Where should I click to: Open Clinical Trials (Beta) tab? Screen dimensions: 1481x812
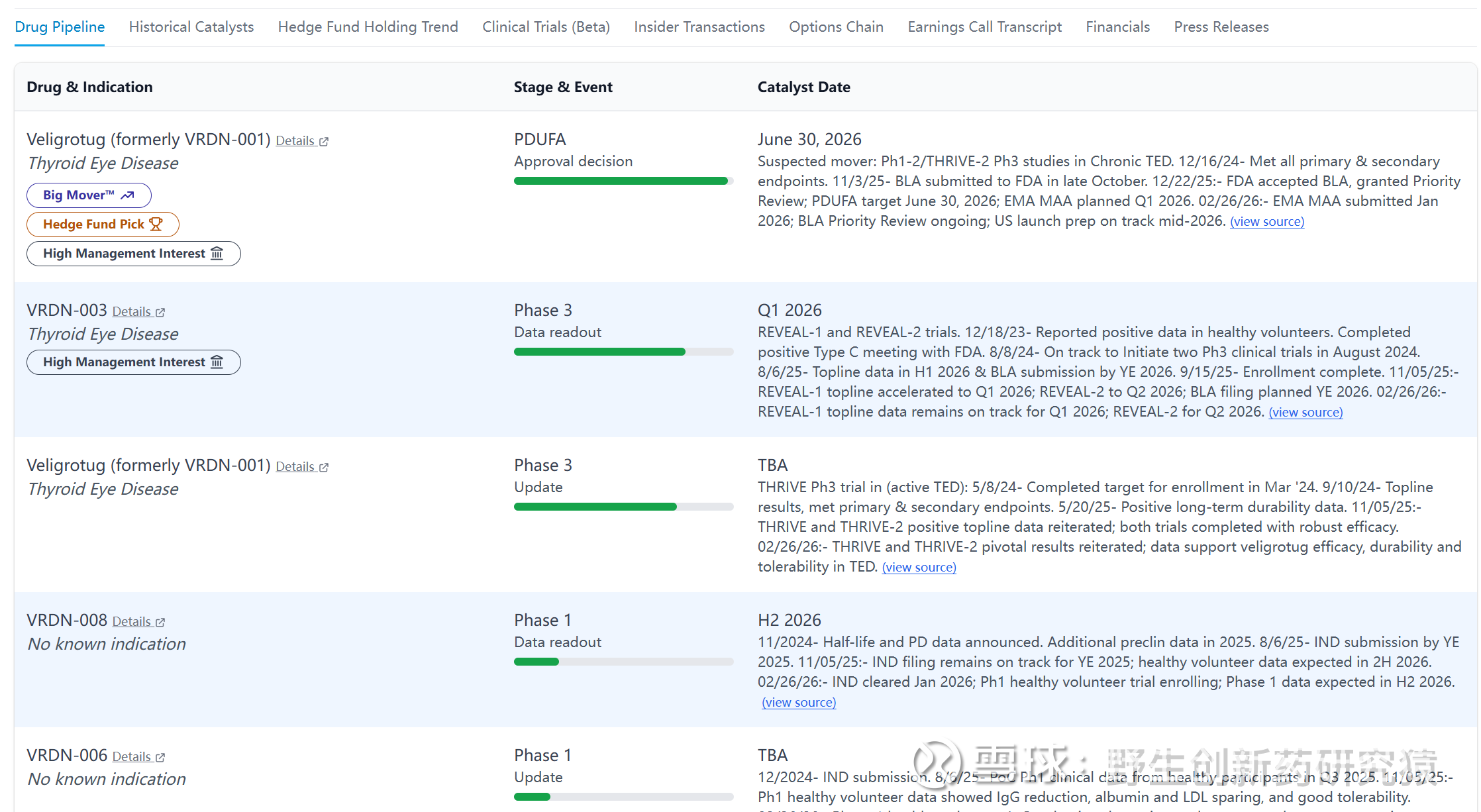[x=546, y=27]
